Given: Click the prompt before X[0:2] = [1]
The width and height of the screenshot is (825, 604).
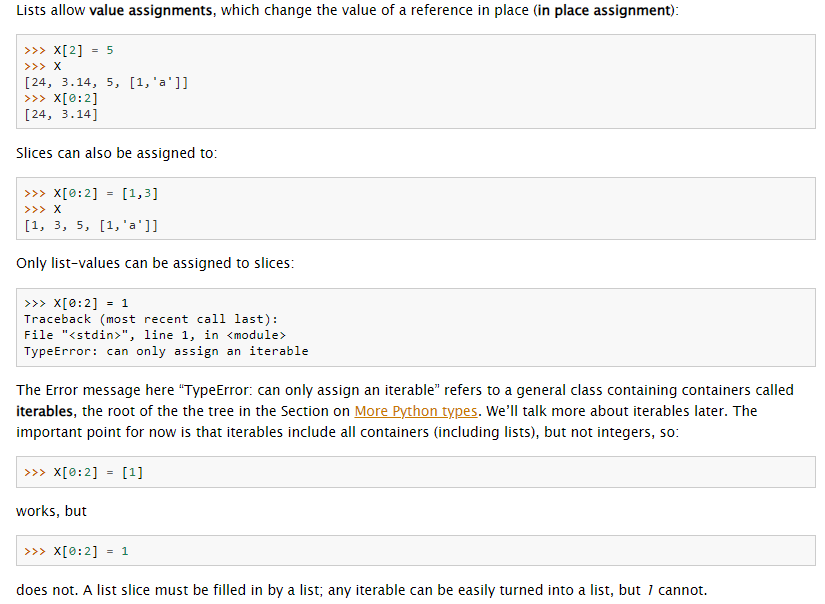Looking at the screenshot, I should (x=35, y=472).
